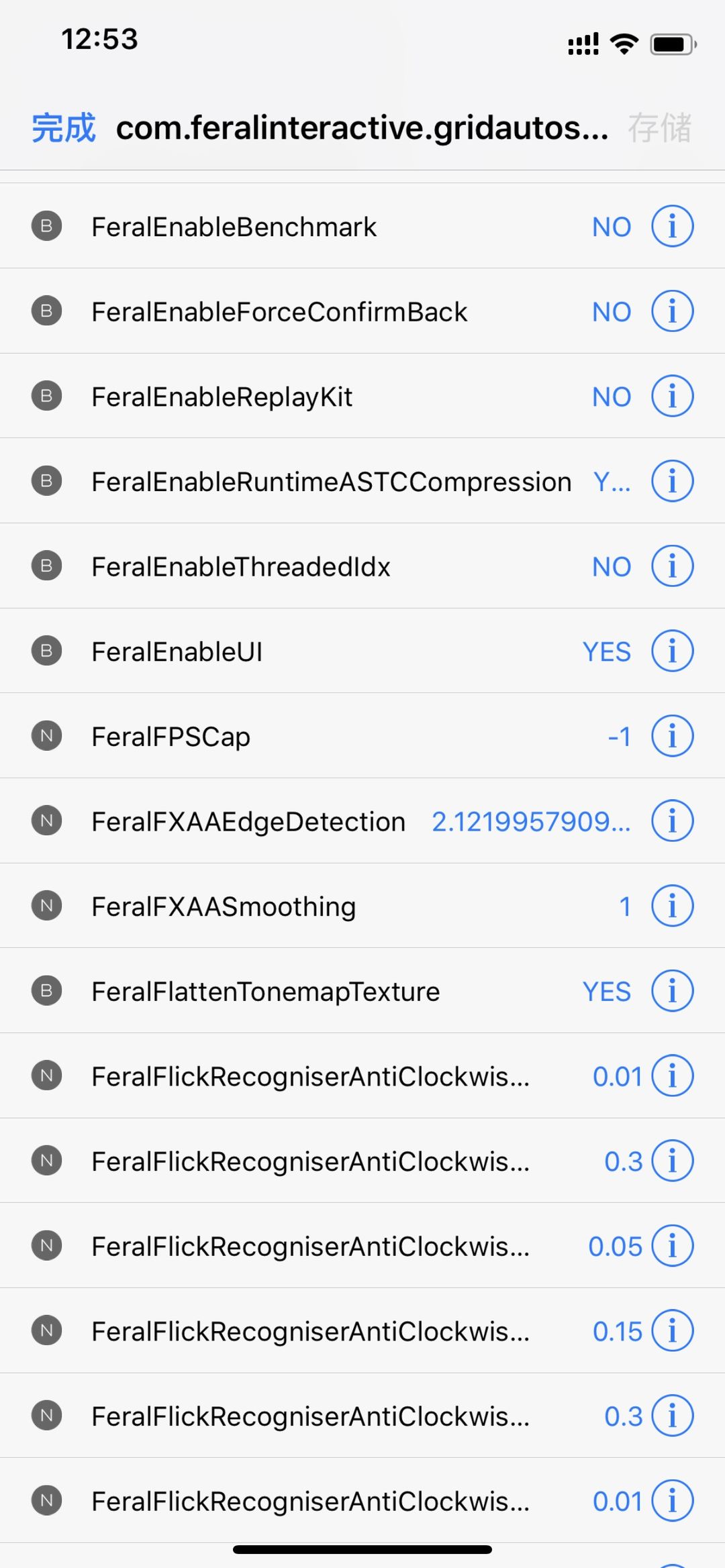View FeralFXAAEdgeDetection info button
Viewport: 725px width, 1568px height.
672,821
